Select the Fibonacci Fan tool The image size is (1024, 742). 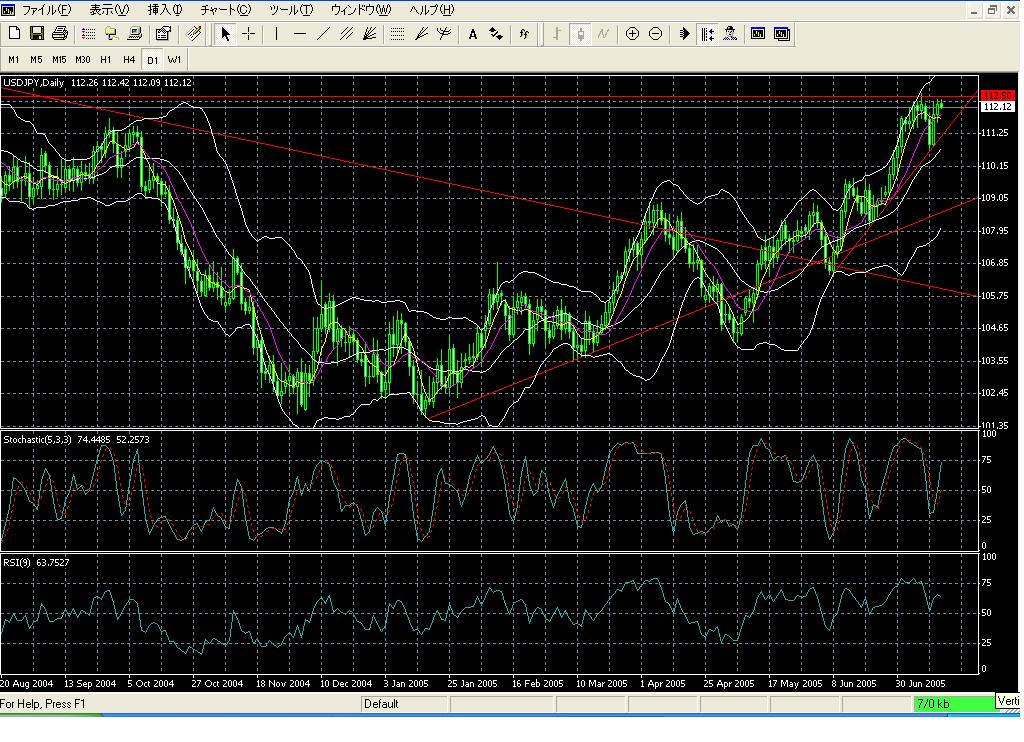pyautogui.click(x=421, y=34)
